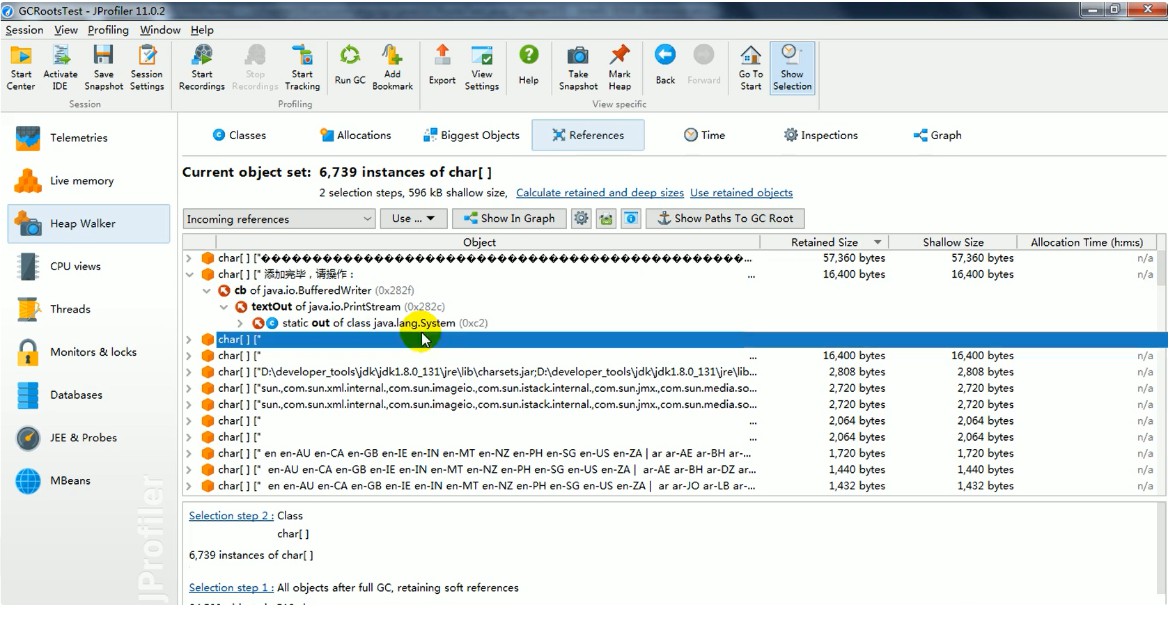The width and height of the screenshot is (1173, 621).
Task: Open the Databases section
Action: pos(89,395)
